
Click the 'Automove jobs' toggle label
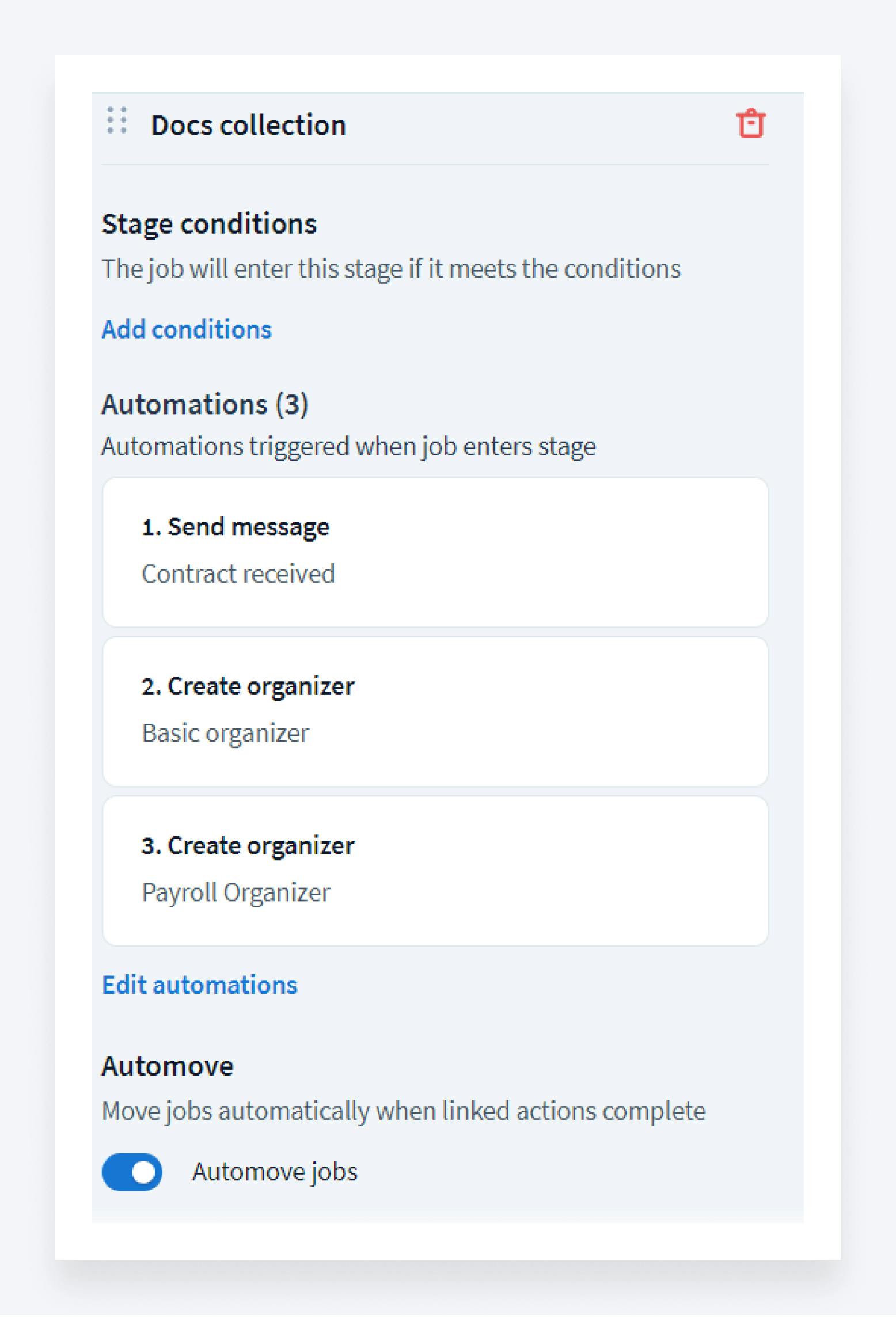click(275, 1172)
